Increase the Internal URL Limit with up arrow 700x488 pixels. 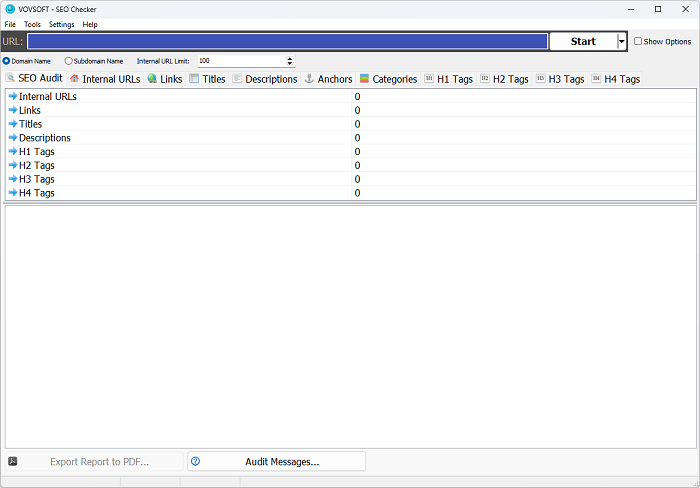tap(290, 58)
